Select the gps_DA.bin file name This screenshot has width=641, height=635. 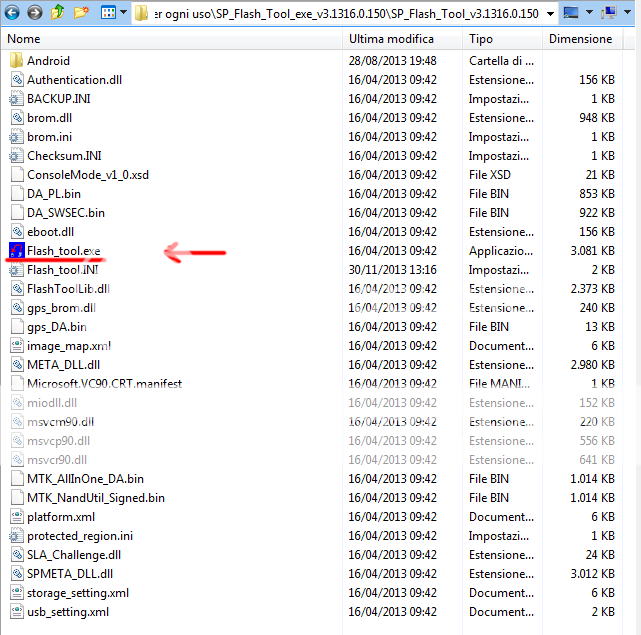point(57,327)
